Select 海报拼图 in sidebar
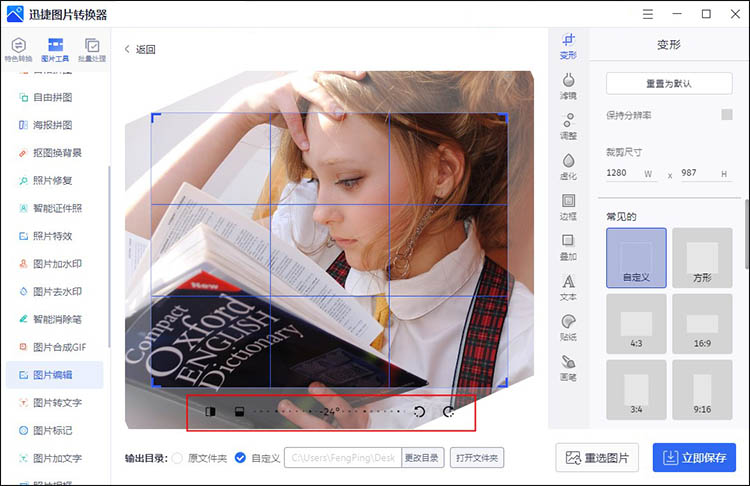750x486 pixels. 53,125
